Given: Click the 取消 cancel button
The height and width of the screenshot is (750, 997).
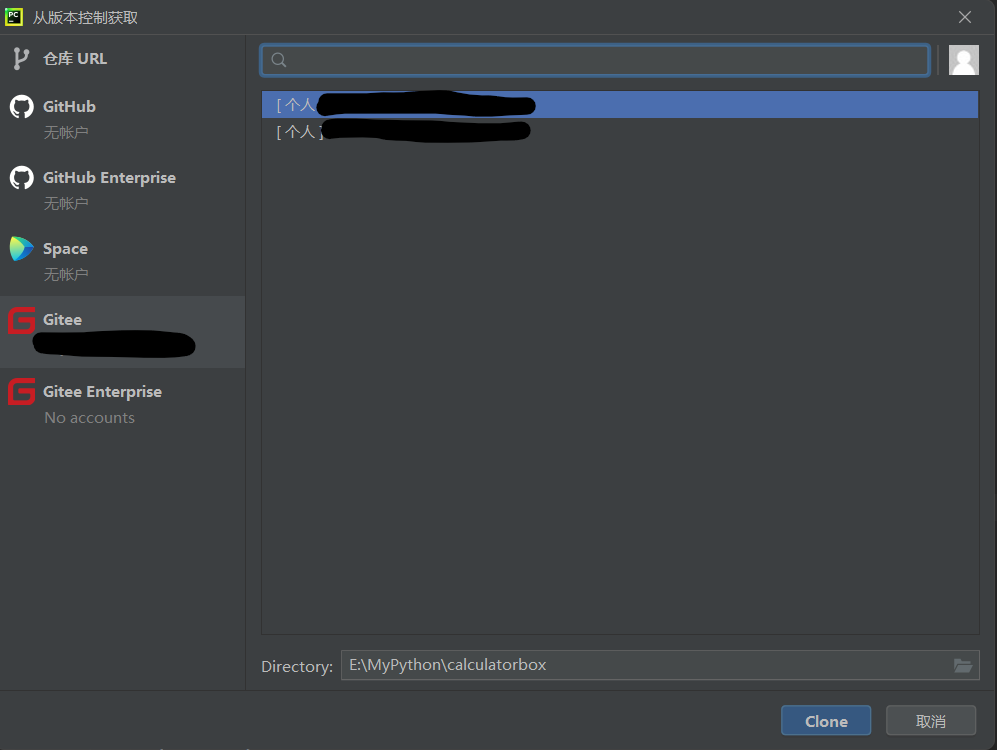Looking at the screenshot, I should pyautogui.click(x=931, y=721).
